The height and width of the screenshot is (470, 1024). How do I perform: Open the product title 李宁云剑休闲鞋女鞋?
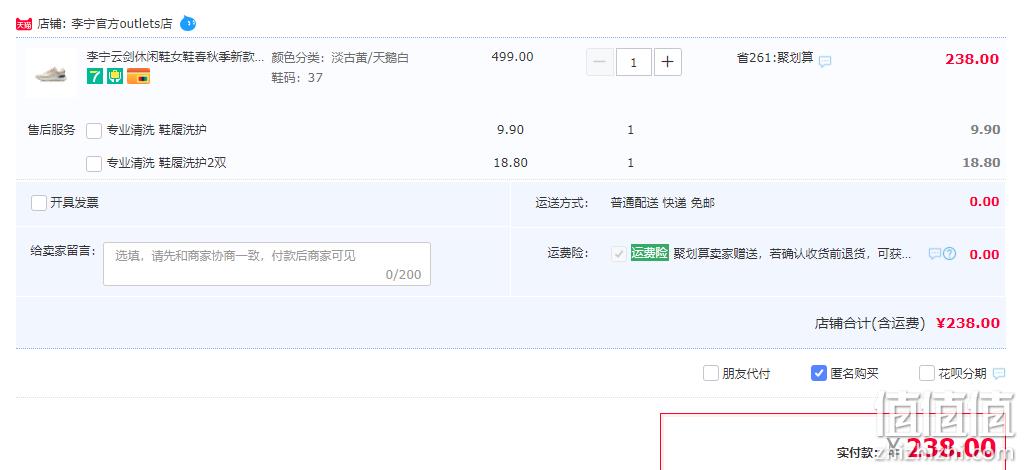coord(176,57)
